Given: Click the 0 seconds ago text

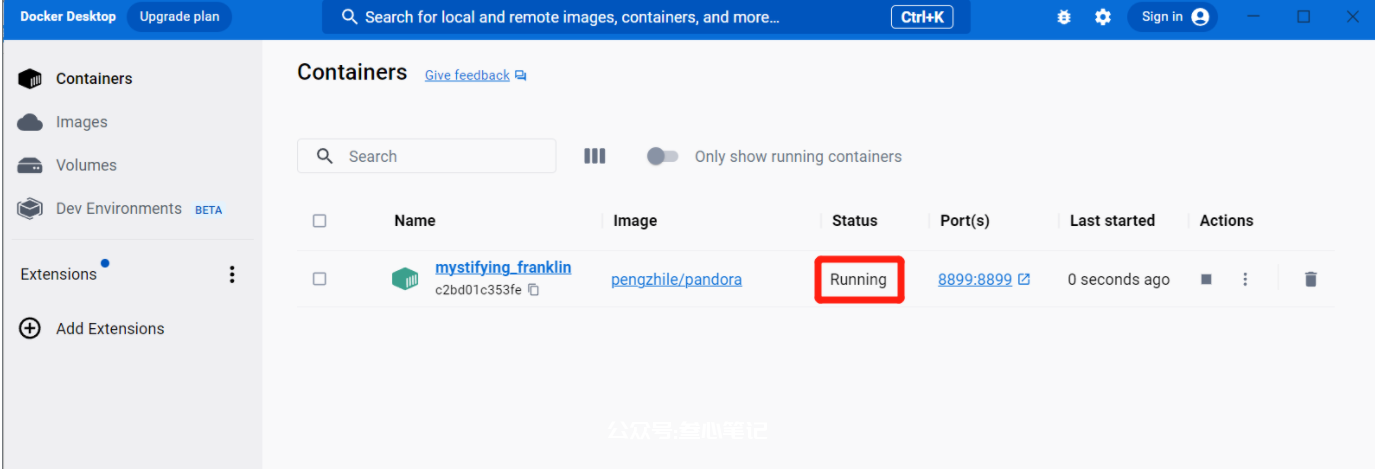Looking at the screenshot, I should pos(1118,280).
